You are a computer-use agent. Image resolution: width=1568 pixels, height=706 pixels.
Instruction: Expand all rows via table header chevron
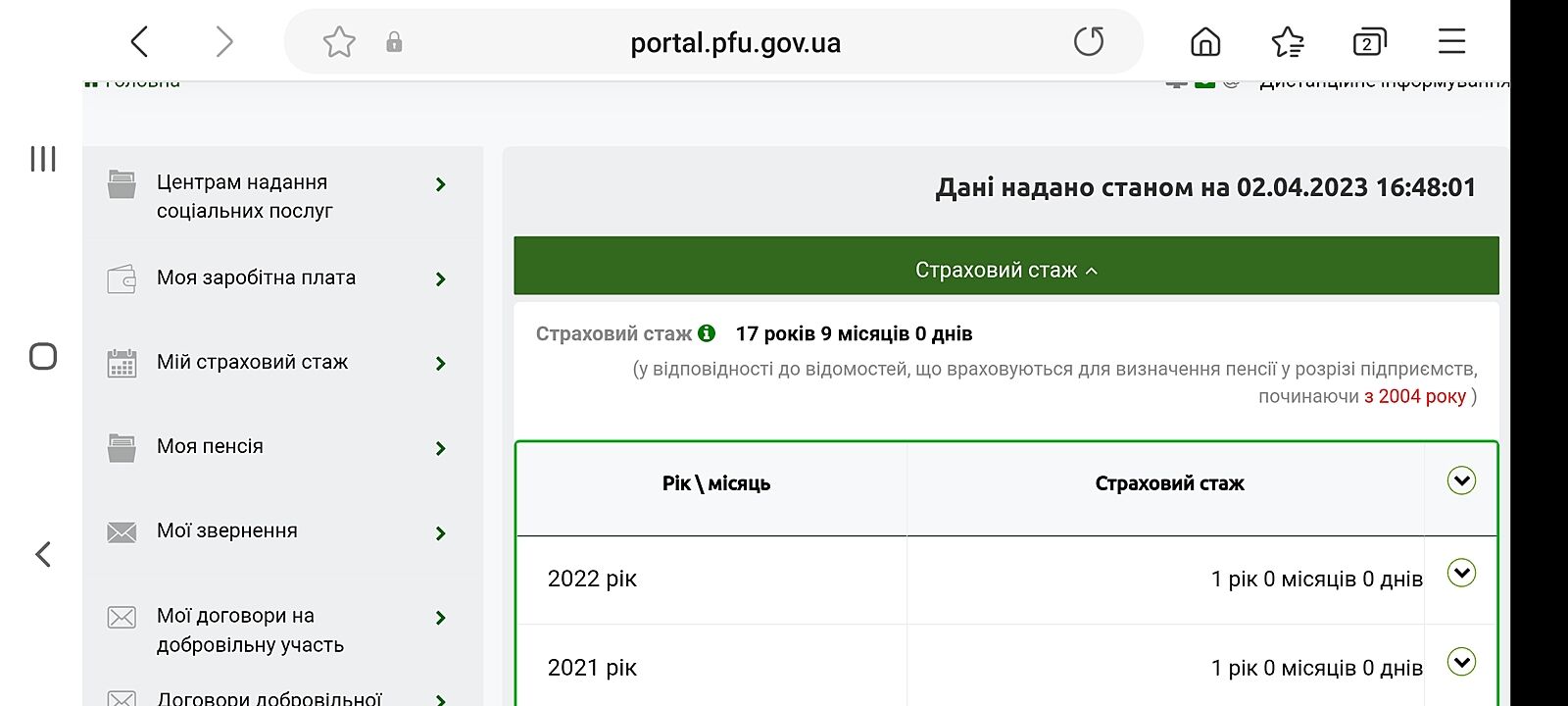coord(1461,480)
